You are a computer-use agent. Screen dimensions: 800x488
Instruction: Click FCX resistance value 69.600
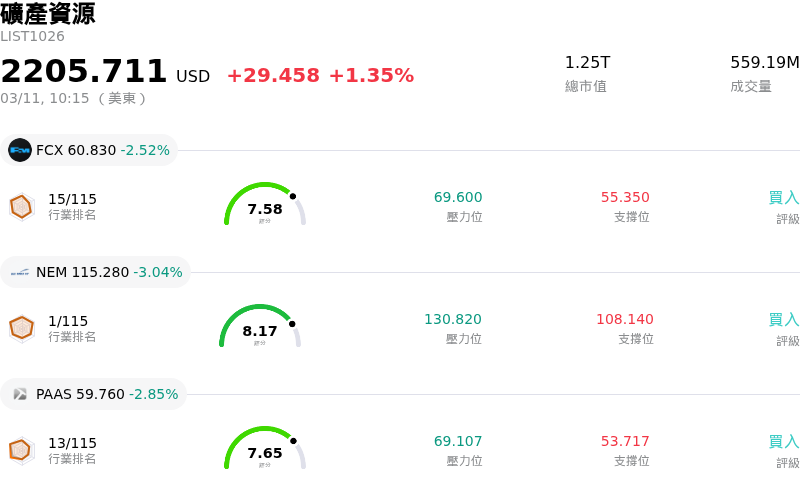pos(458,198)
